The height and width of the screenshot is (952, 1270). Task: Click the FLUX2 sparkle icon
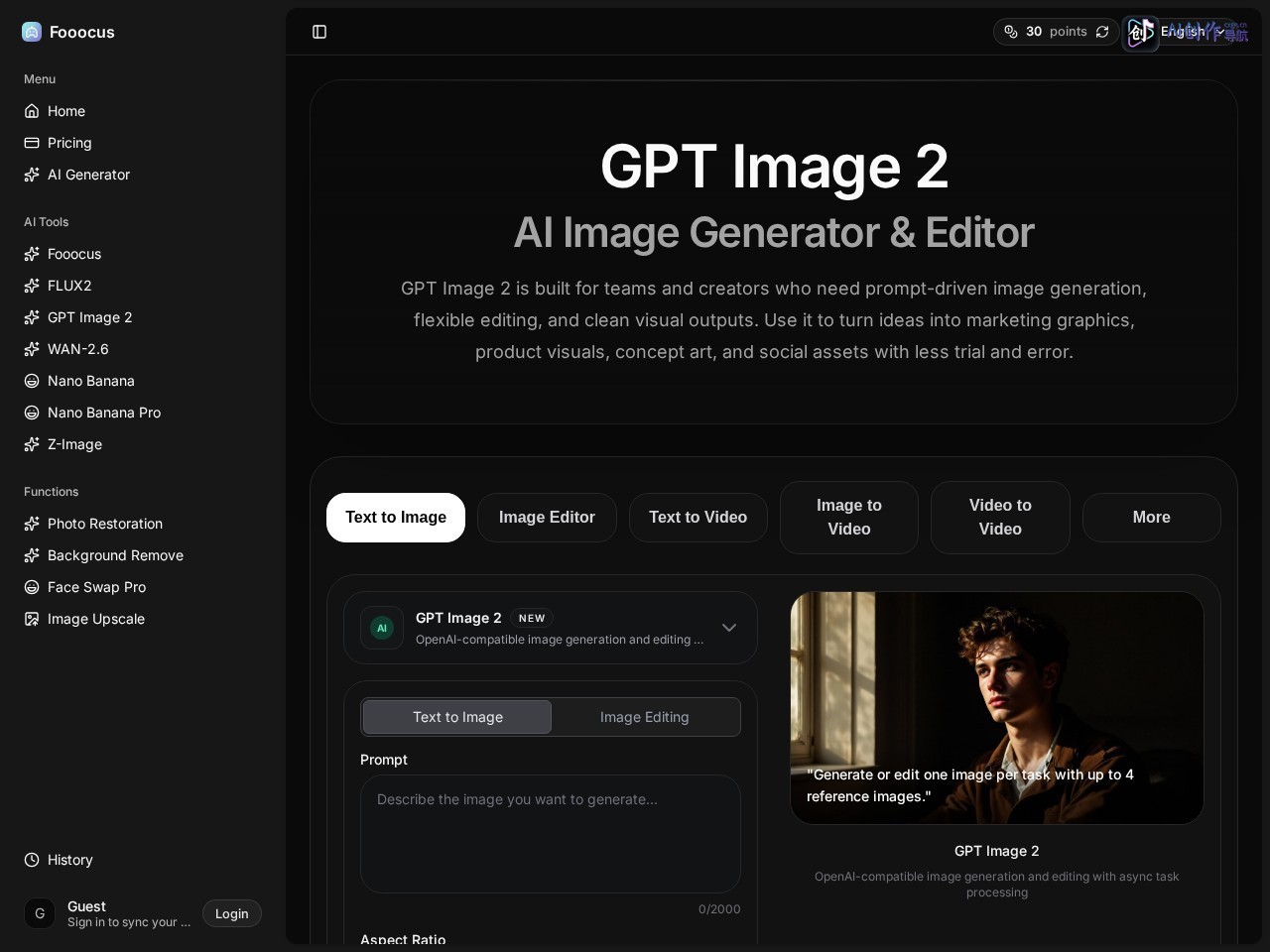[x=32, y=286]
